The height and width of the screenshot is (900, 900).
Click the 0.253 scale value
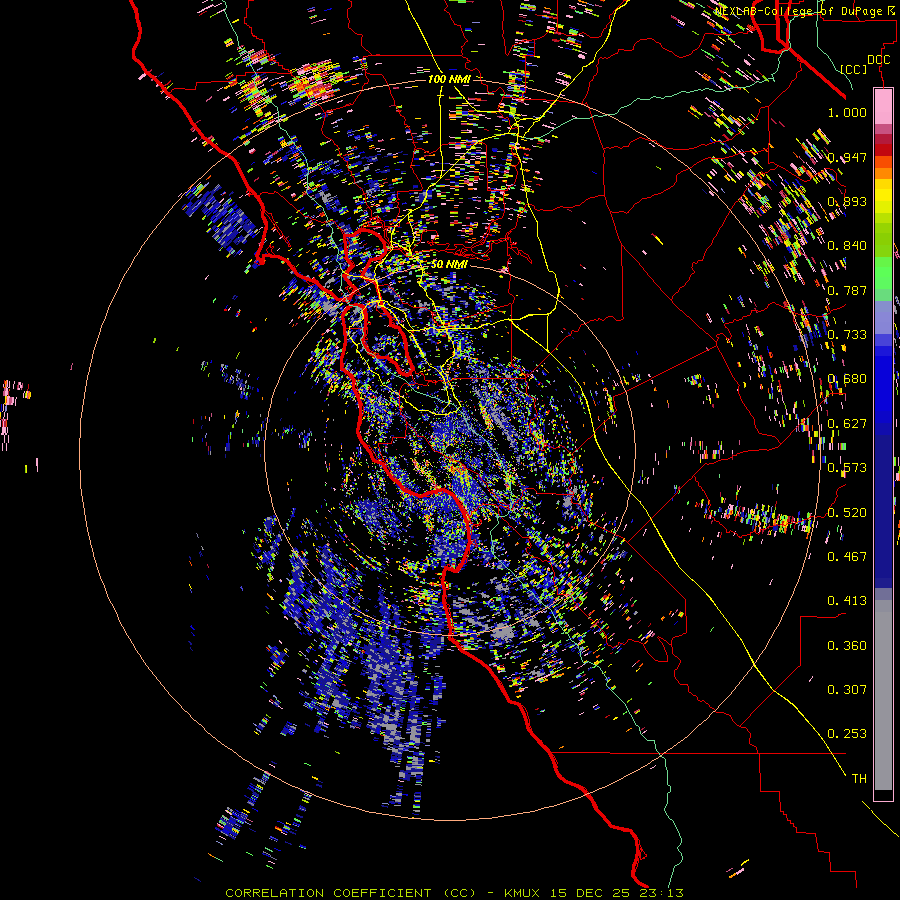847,734
